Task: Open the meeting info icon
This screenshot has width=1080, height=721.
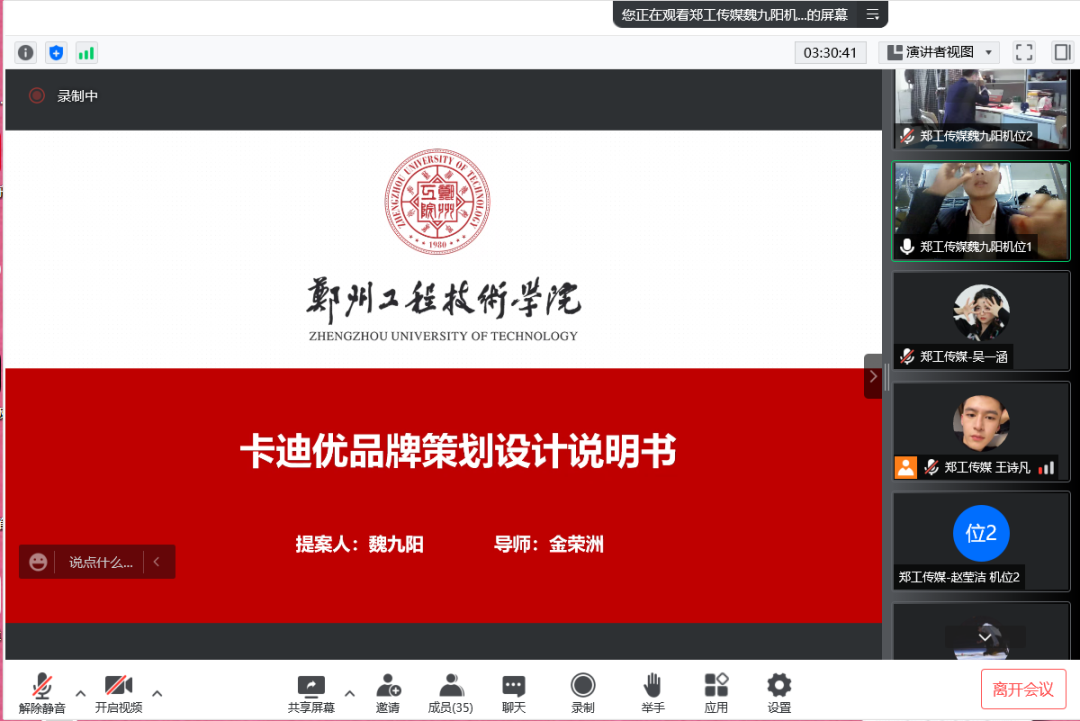Action: [x=25, y=53]
